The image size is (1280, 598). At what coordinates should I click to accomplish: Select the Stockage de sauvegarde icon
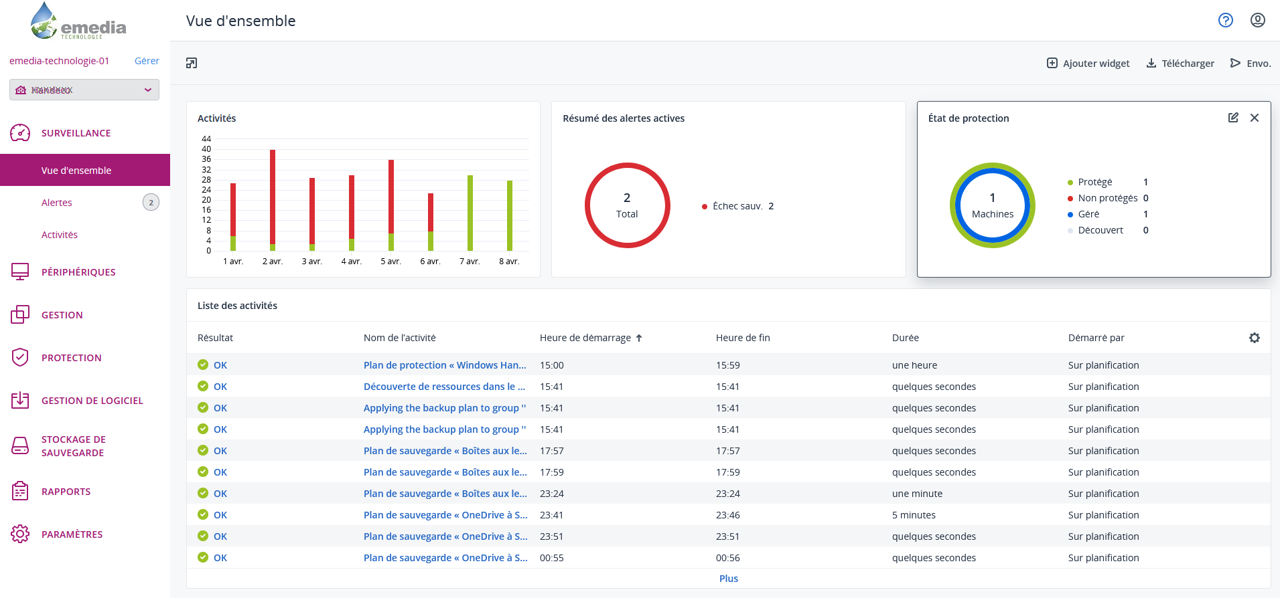click(x=22, y=447)
